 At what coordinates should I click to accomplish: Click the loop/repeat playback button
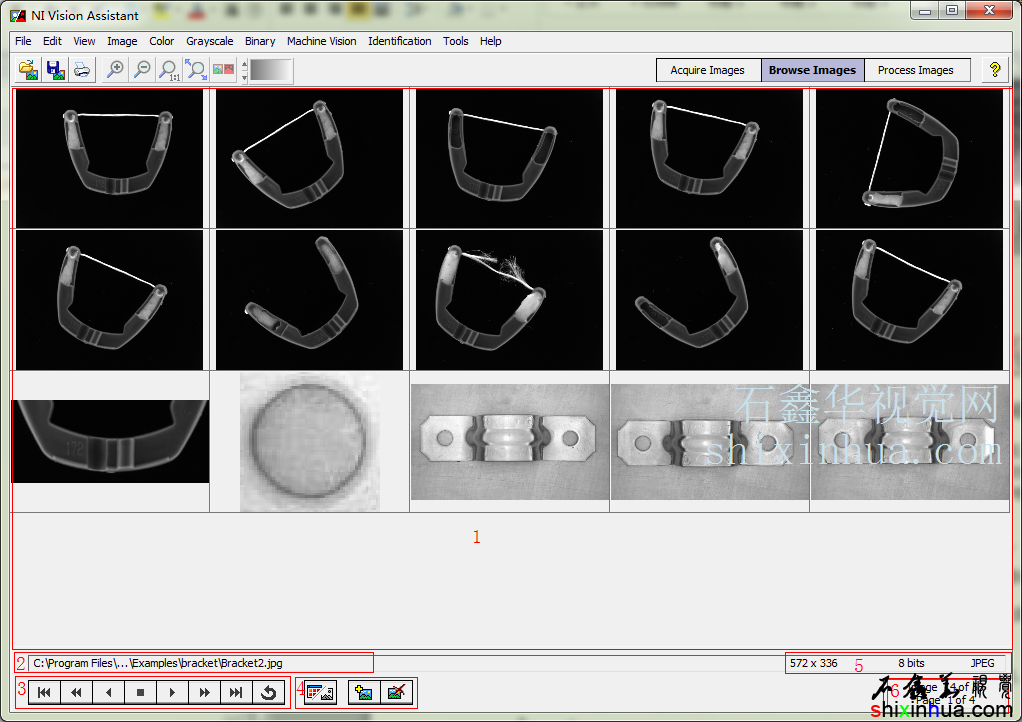[x=268, y=692]
